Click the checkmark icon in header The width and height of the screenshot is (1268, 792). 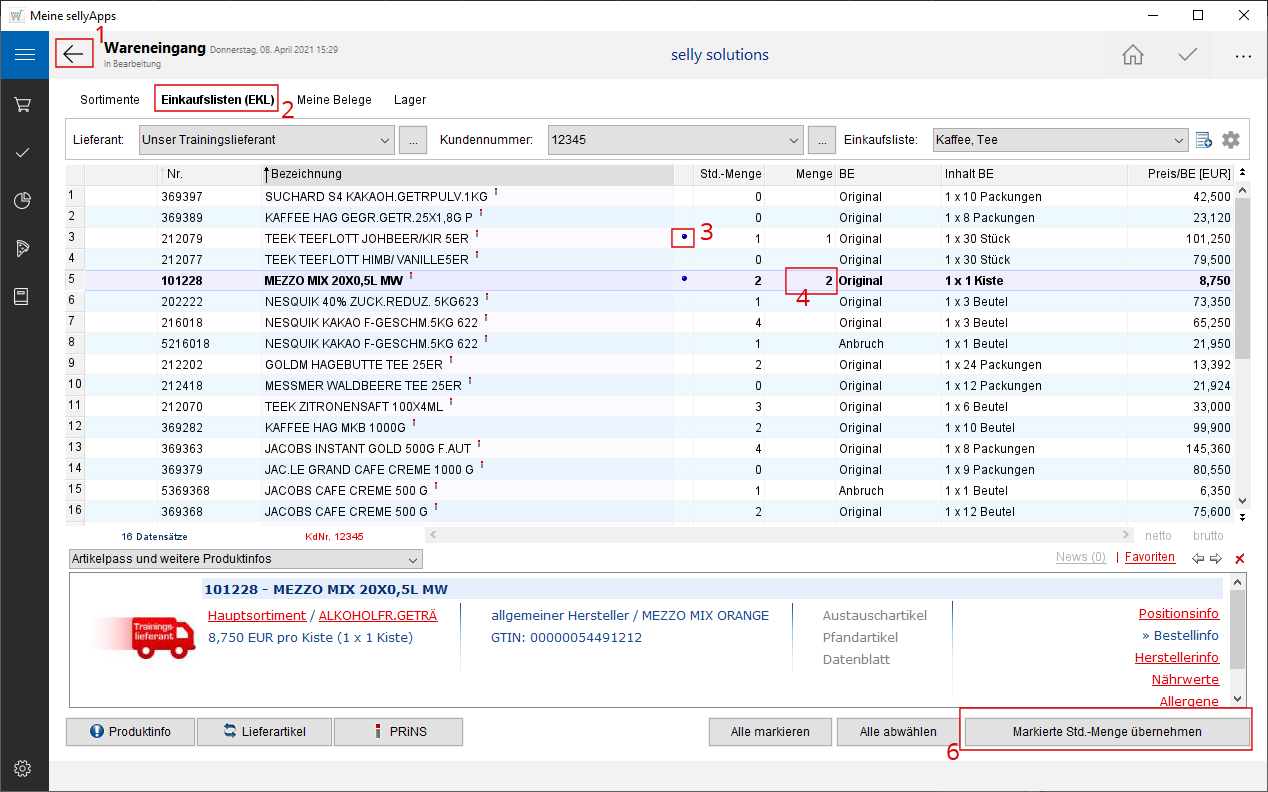[1187, 55]
